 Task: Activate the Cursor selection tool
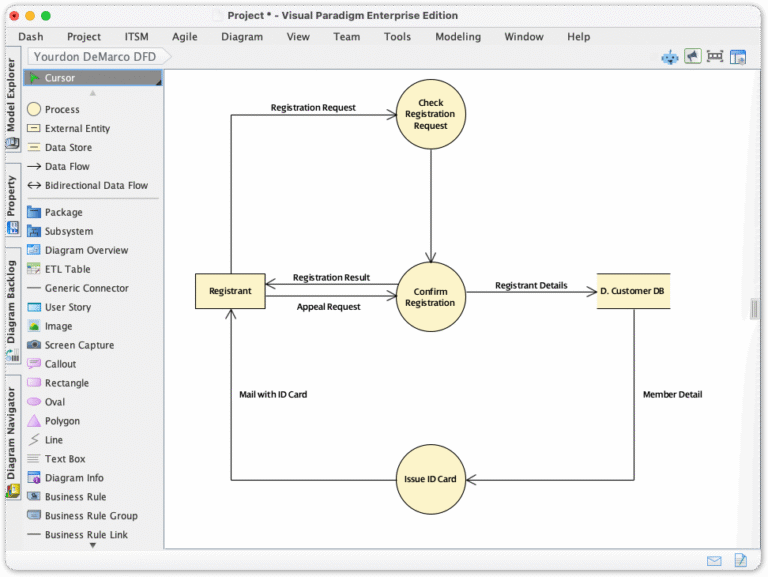(x=93, y=78)
